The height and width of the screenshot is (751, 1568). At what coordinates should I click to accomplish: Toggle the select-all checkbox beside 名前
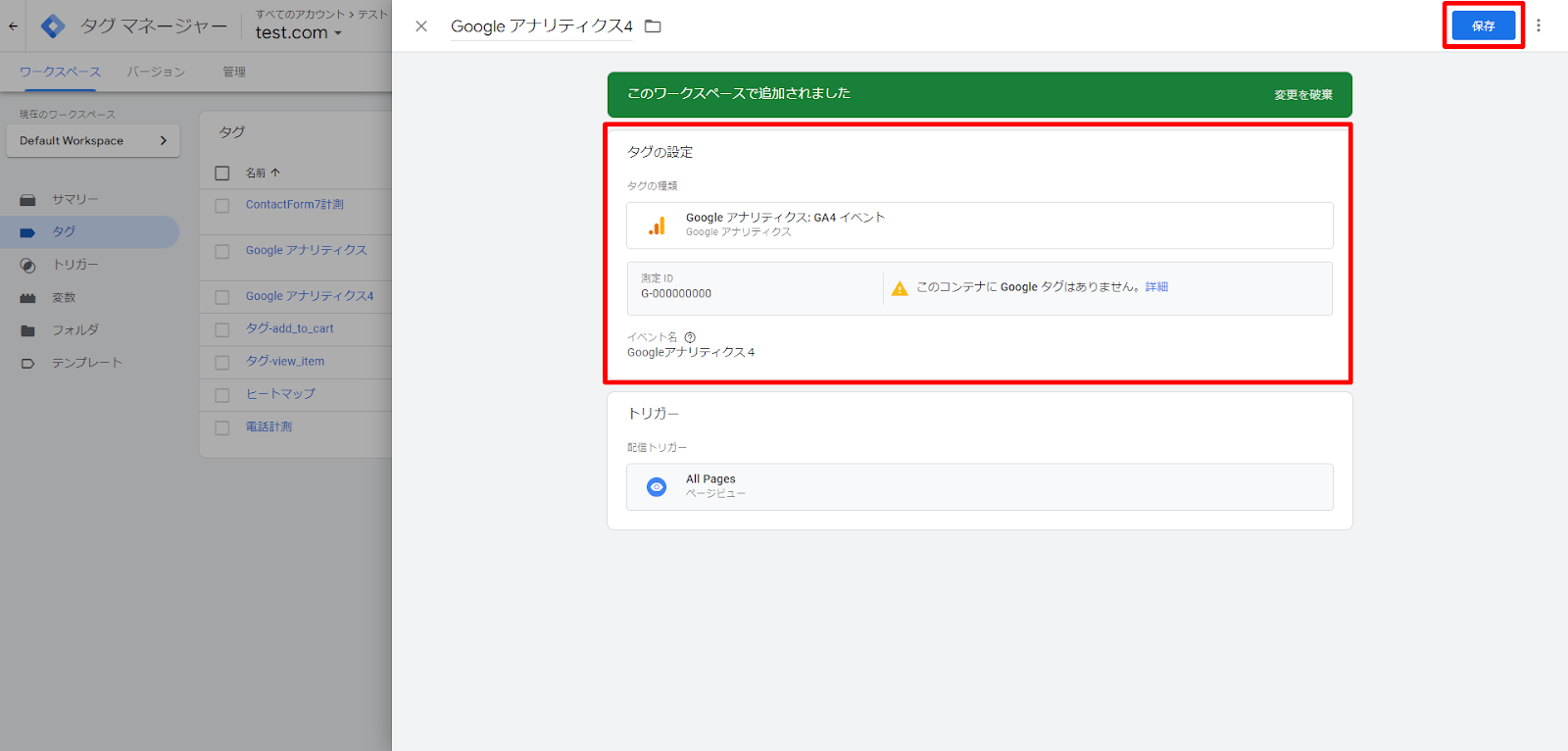222,174
